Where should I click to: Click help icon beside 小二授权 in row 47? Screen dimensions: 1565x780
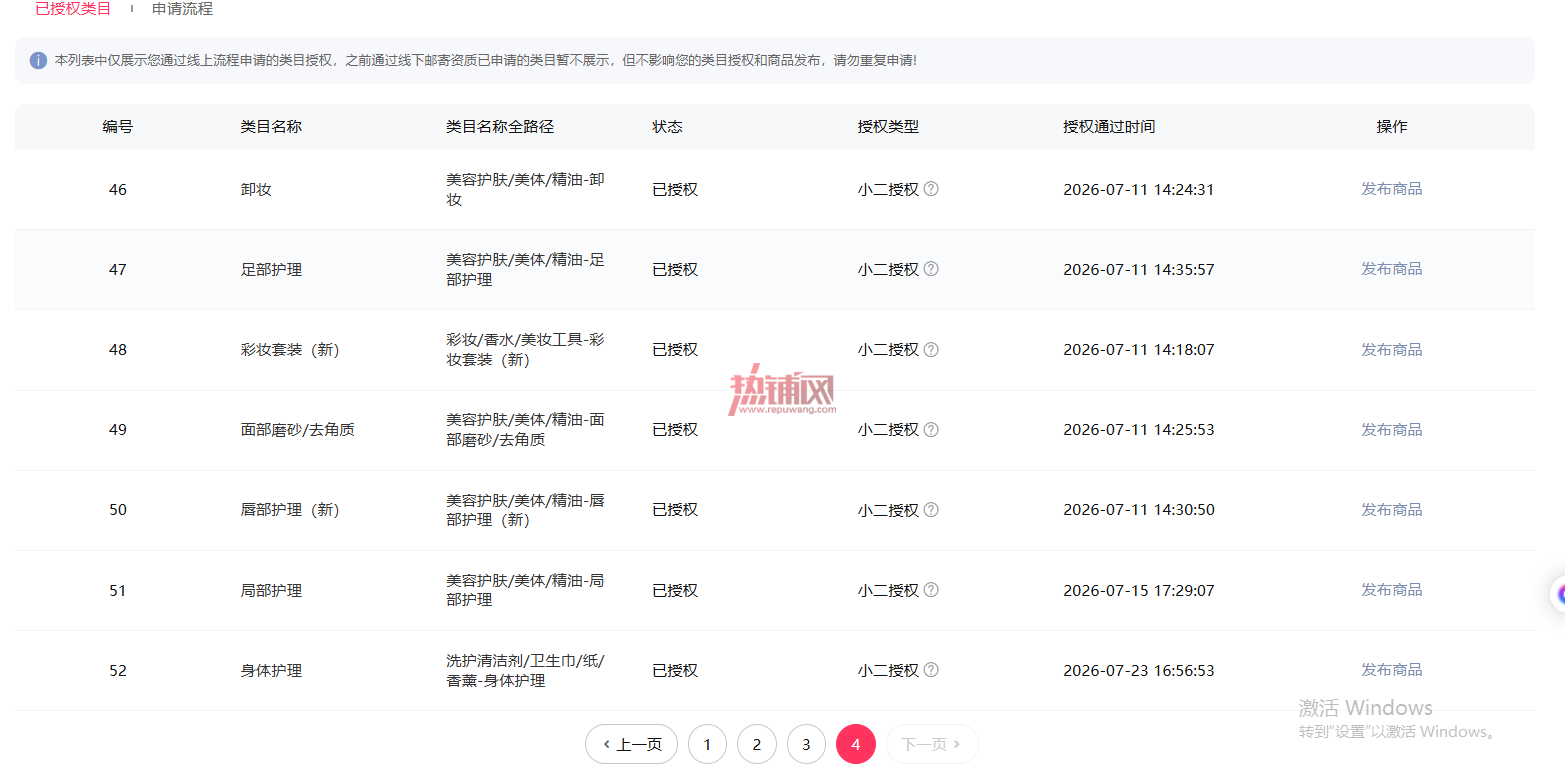(x=931, y=268)
